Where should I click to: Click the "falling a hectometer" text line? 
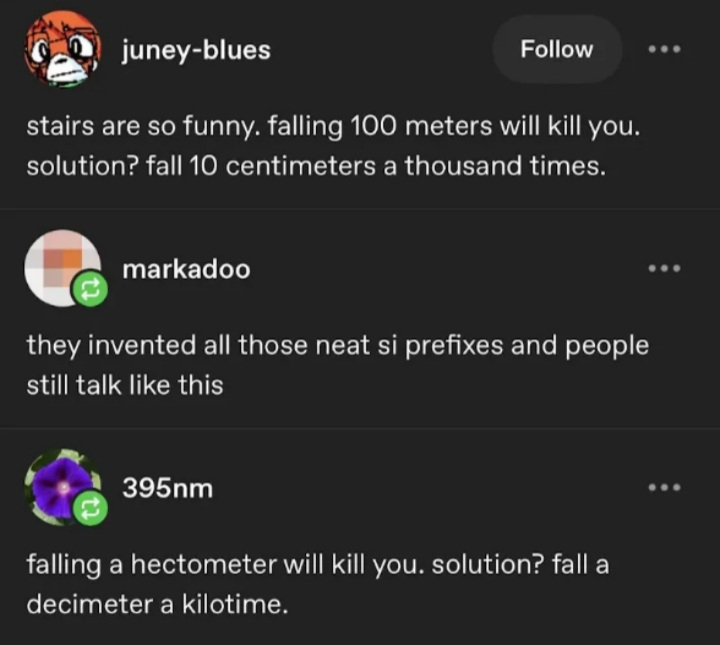pyautogui.click(x=317, y=564)
